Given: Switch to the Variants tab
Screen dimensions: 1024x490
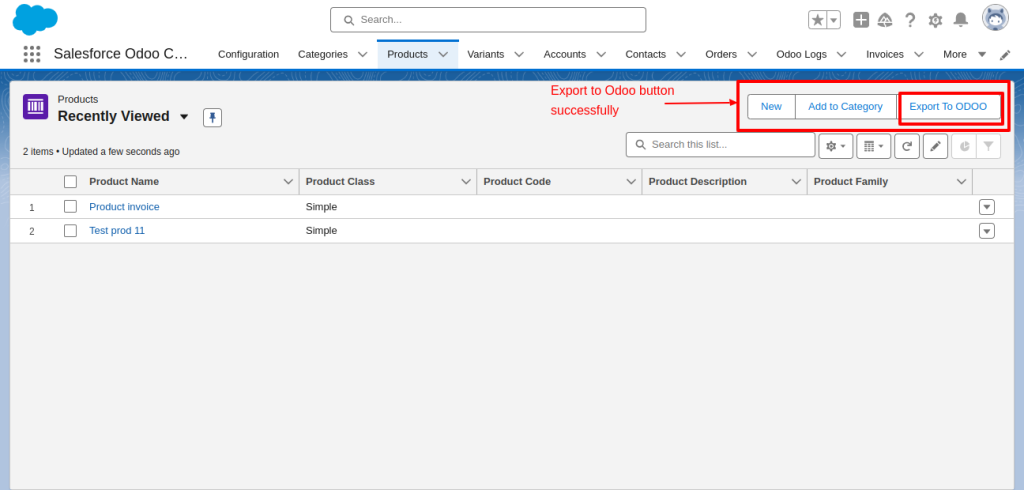Looking at the screenshot, I should pos(485,54).
